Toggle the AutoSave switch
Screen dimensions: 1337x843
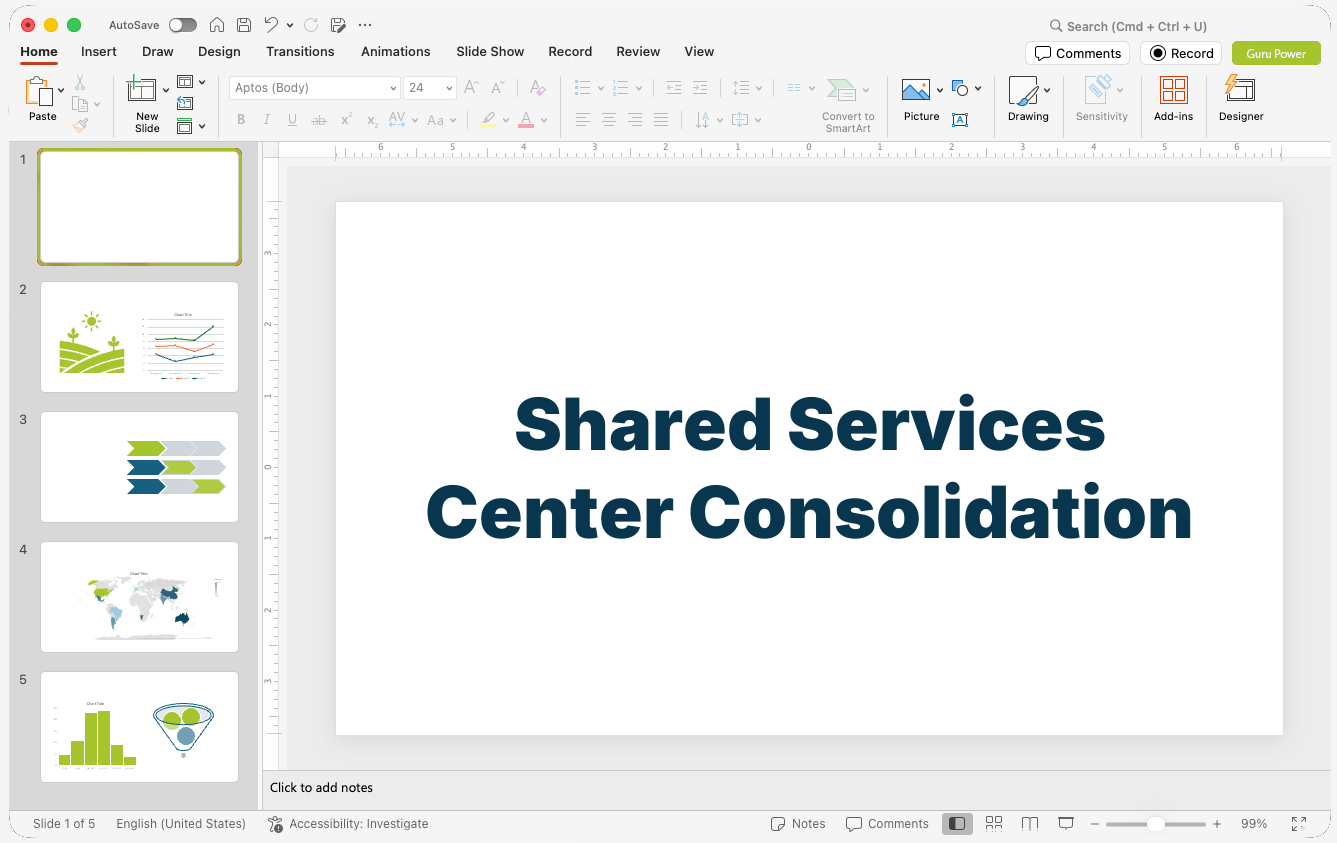[183, 25]
